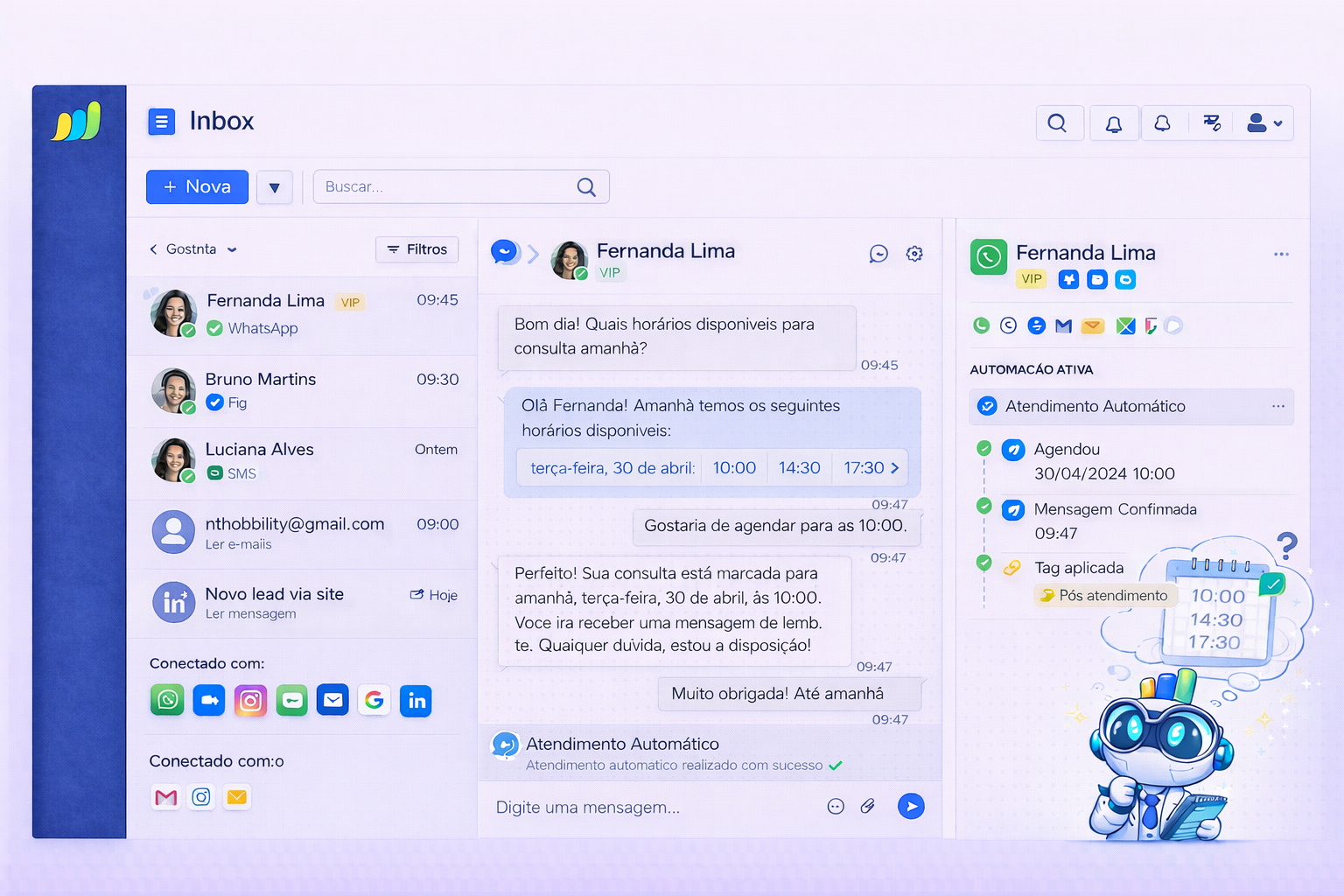Screen dimensions: 1344x896
Task: Toggle the Agendou completion checkmark
Action: click(983, 447)
